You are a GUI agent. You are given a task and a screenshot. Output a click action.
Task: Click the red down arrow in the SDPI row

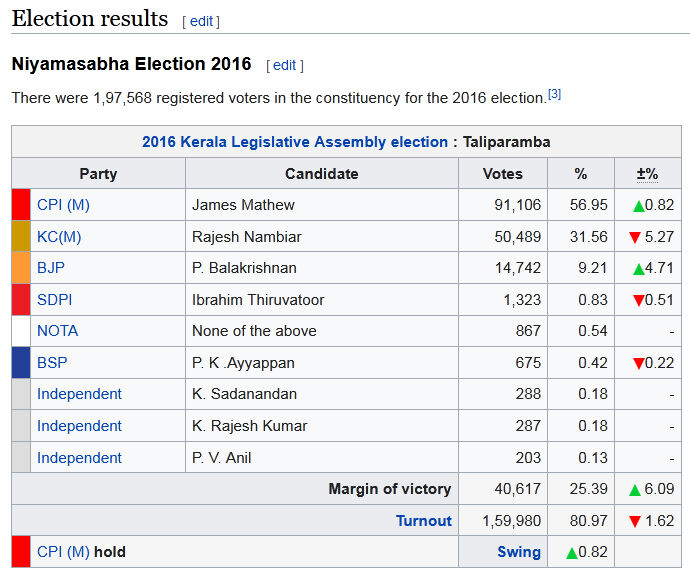tap(638, 301)
